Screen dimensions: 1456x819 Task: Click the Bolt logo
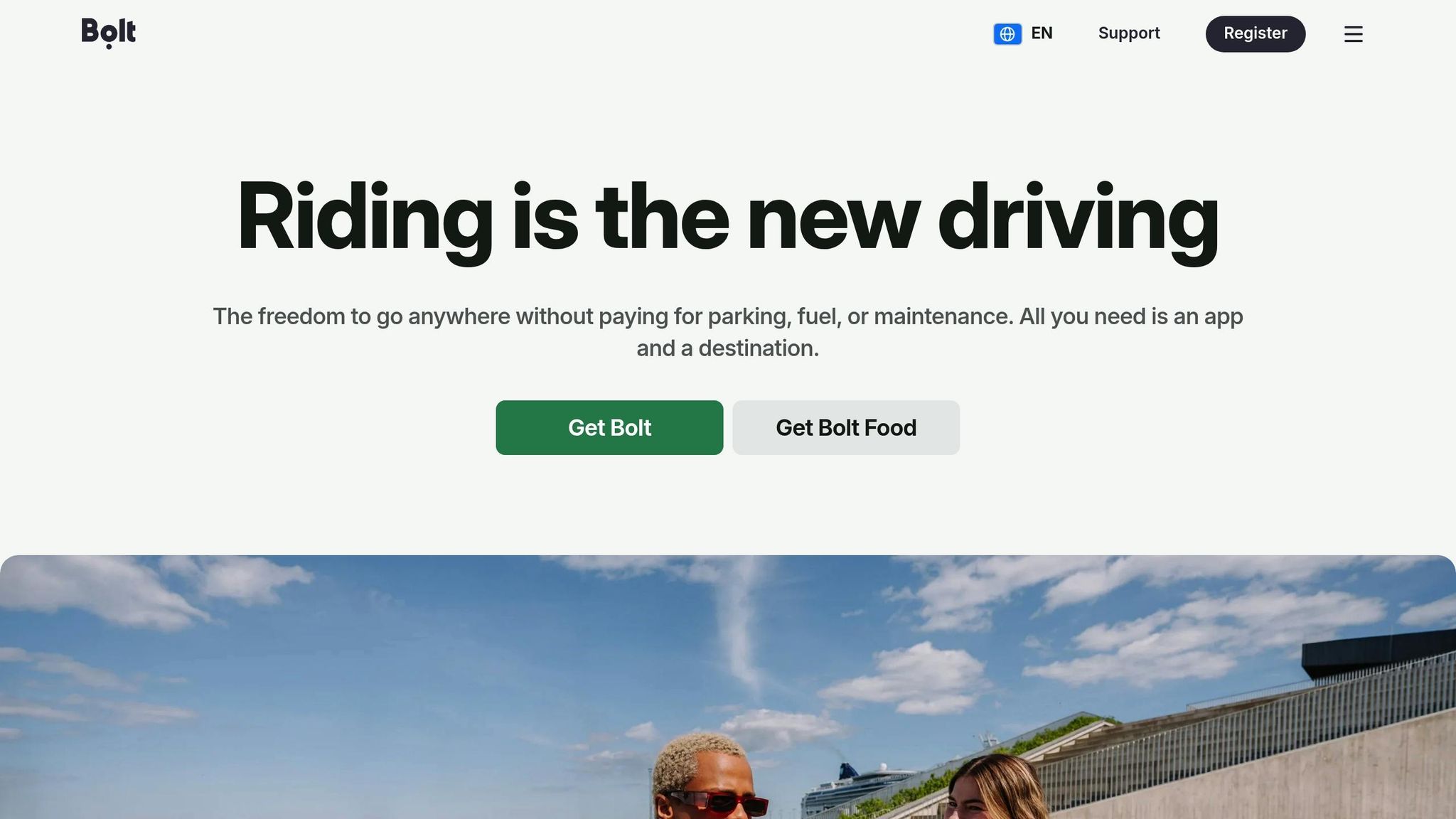click(108, 33)
